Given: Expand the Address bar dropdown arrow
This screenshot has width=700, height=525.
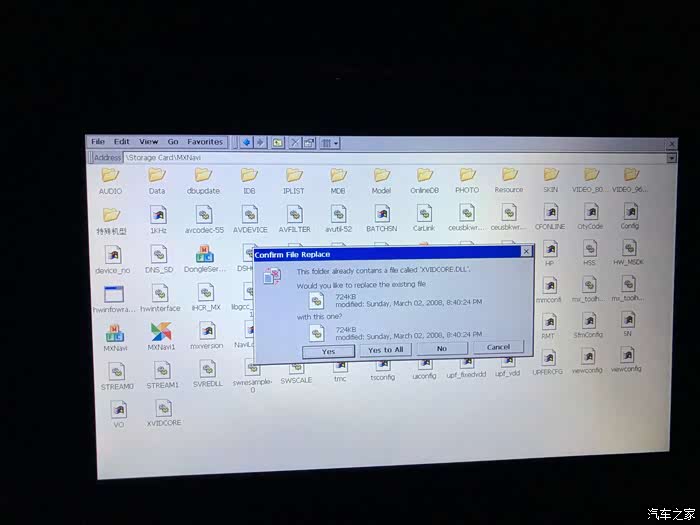Looking at the screenshot, I should (671, 158).
